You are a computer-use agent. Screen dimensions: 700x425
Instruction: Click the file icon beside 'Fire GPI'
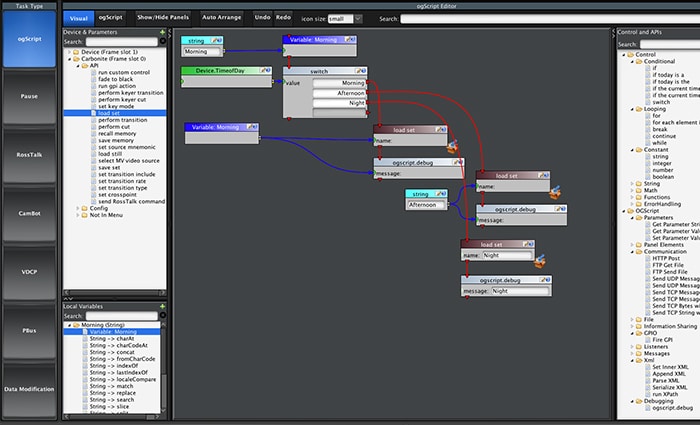pyautogui.click(x=648, y=339)
